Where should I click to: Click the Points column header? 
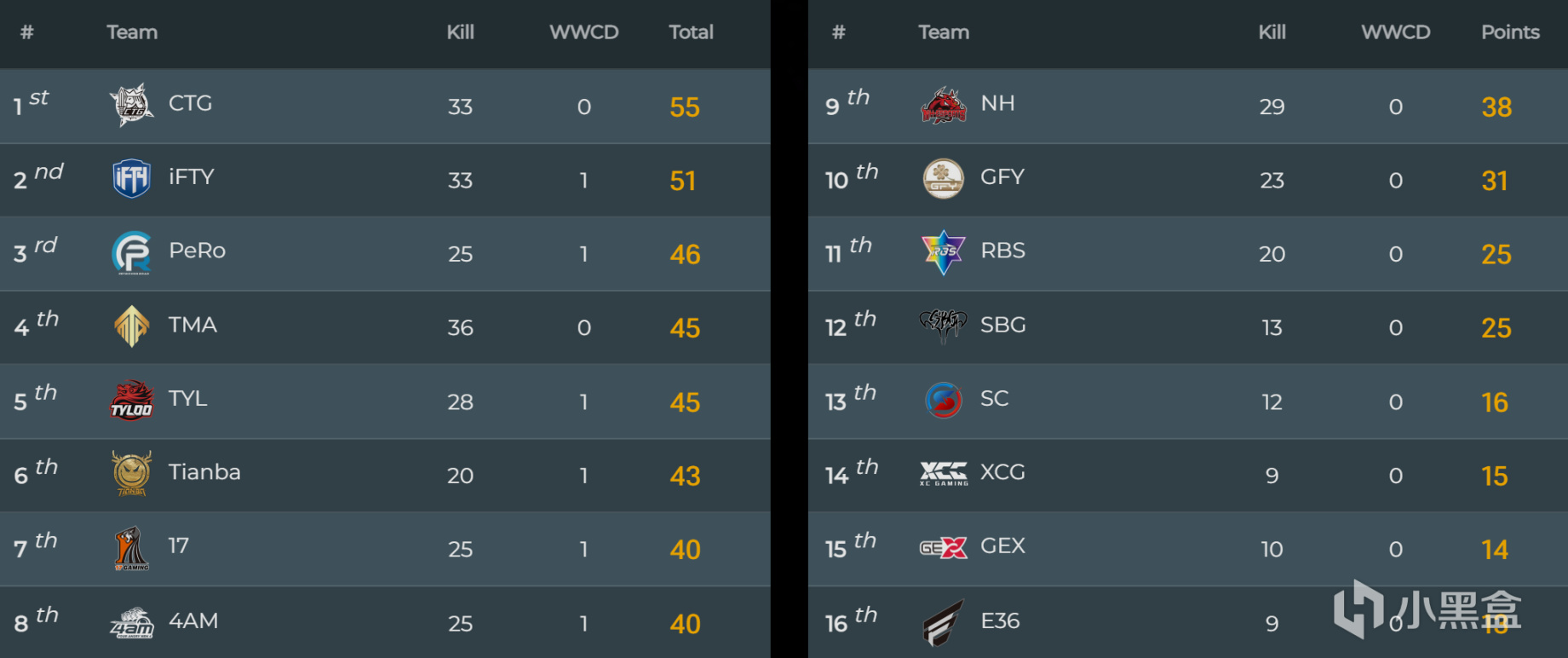(x=1510, y=32)
